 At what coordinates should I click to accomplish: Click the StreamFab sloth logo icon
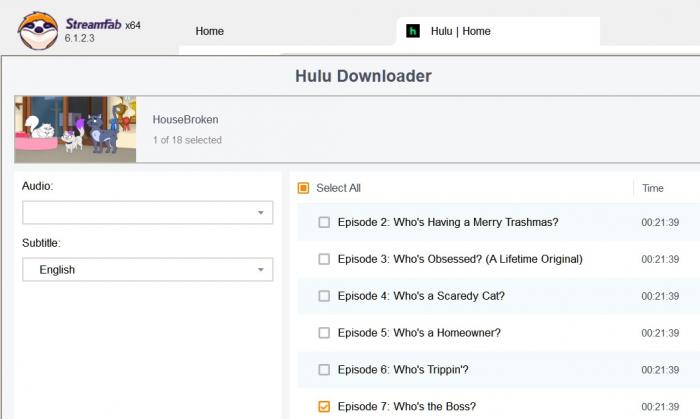(x=38, y=31)
